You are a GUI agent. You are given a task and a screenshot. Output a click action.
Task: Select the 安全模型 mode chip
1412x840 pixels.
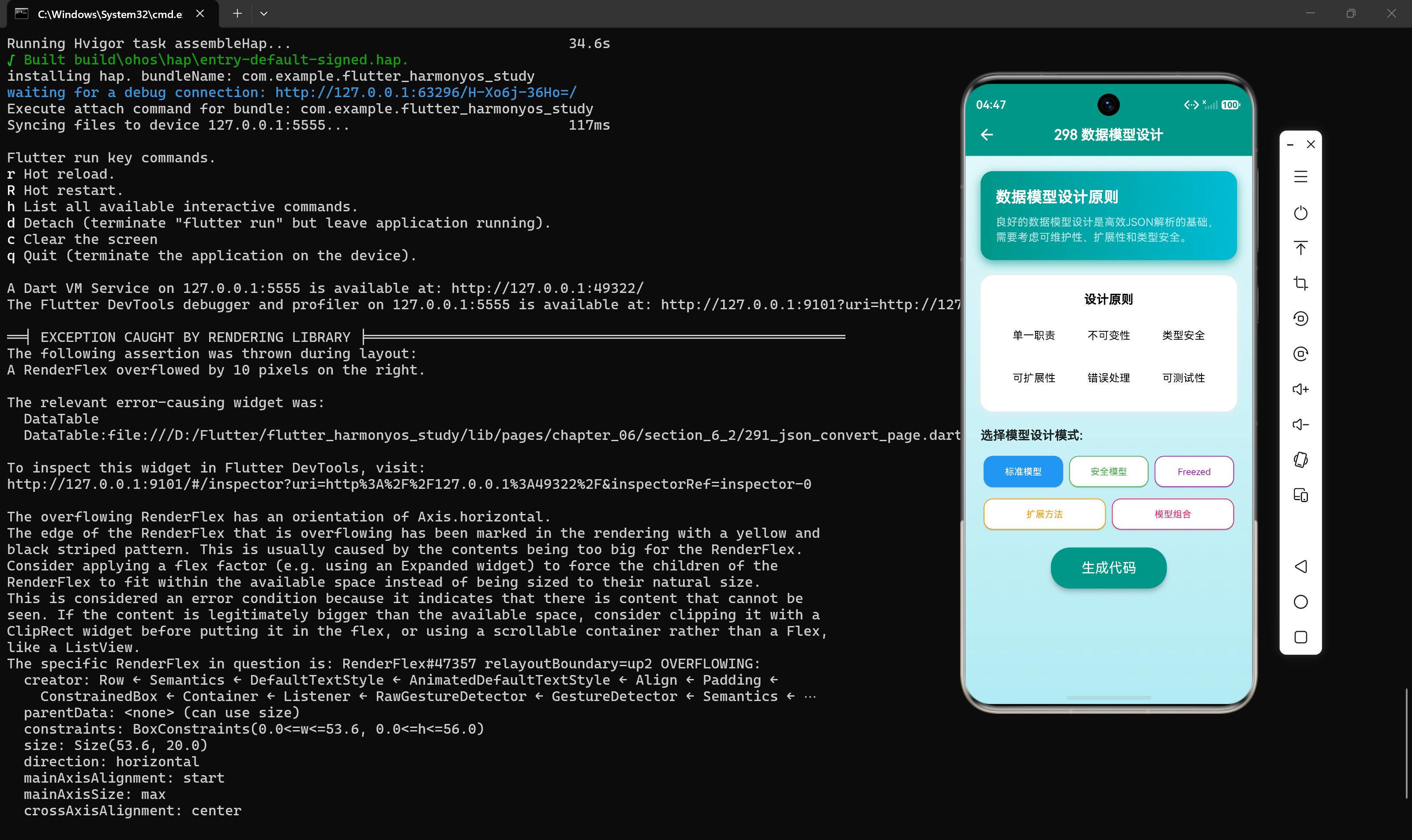pyautogui.click(x=1108, y=472)
